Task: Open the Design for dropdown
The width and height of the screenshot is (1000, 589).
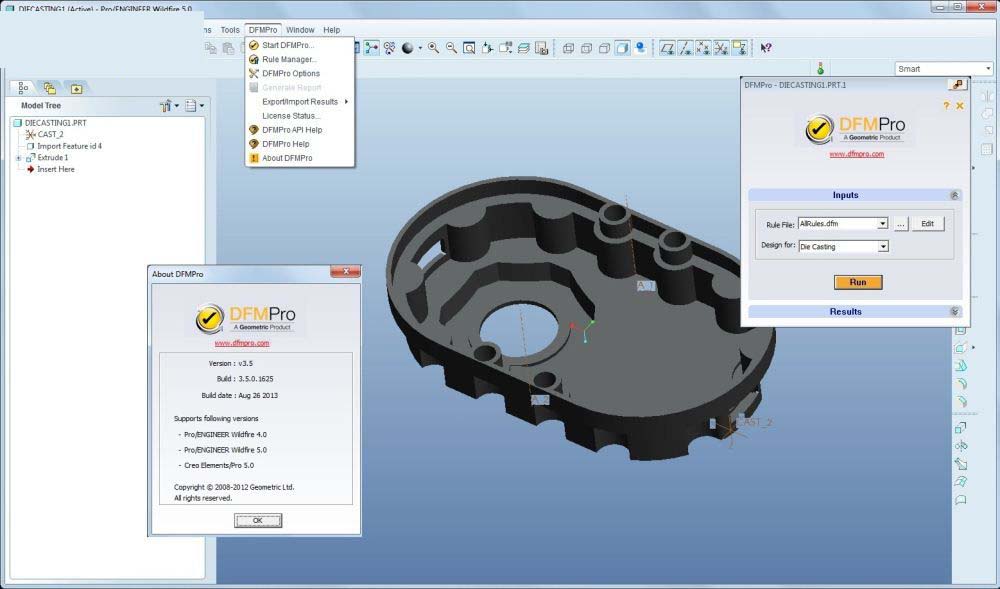Action: pos(882,246)
